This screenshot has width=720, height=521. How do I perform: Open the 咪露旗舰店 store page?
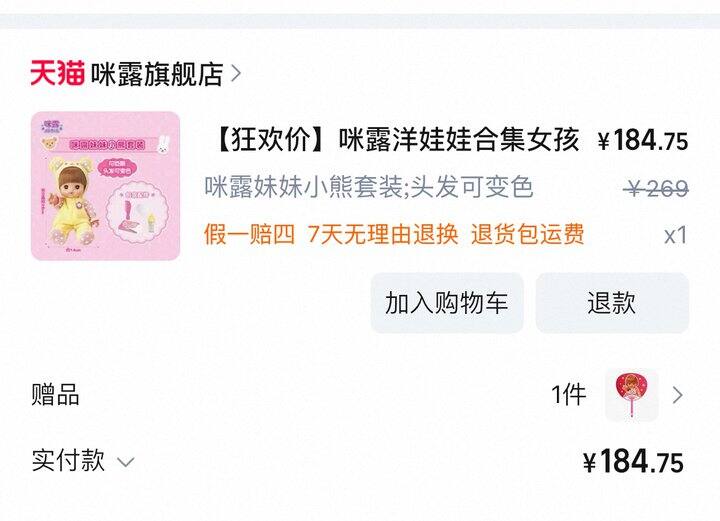pyautogui.click(x=157, y=73)
